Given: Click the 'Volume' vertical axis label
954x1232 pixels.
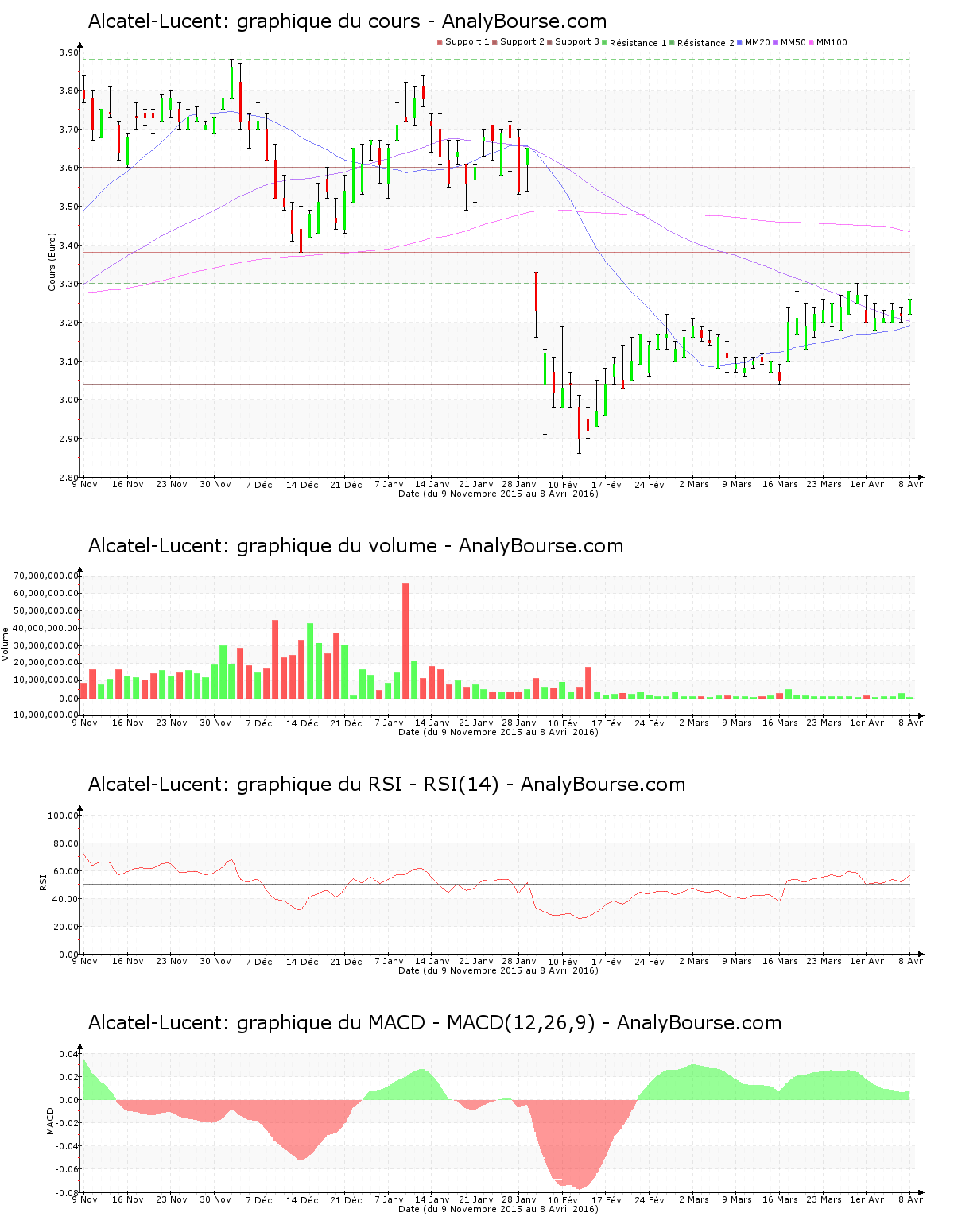Looking at the screenshot, I should [6, 644].
